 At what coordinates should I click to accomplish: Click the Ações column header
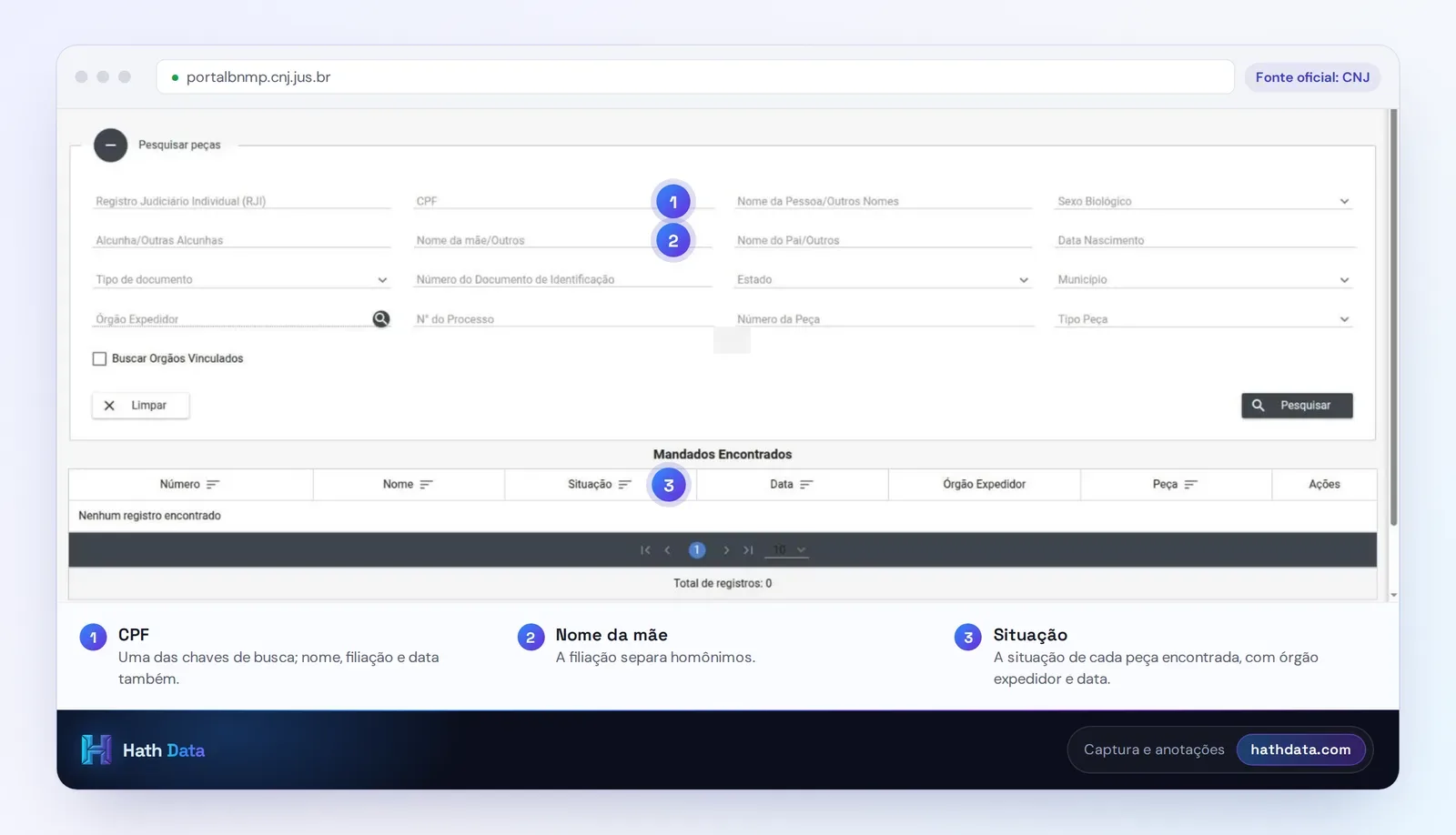1324,485
